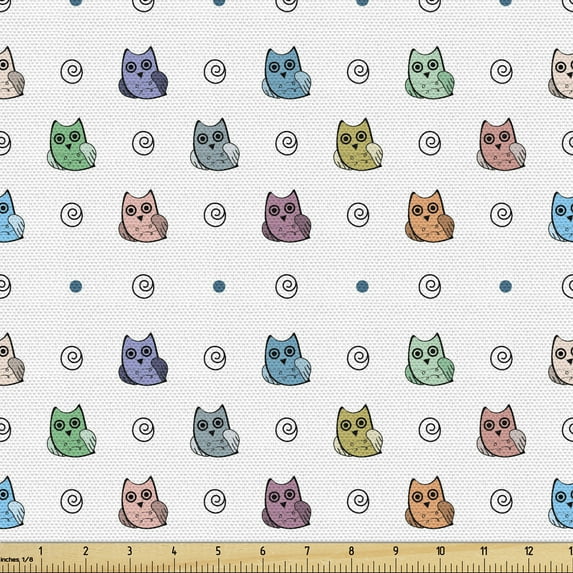The height and width of the screenshot is (573, 573).
Task: Click the ruler number 12 mark
Action: point(529,551)
